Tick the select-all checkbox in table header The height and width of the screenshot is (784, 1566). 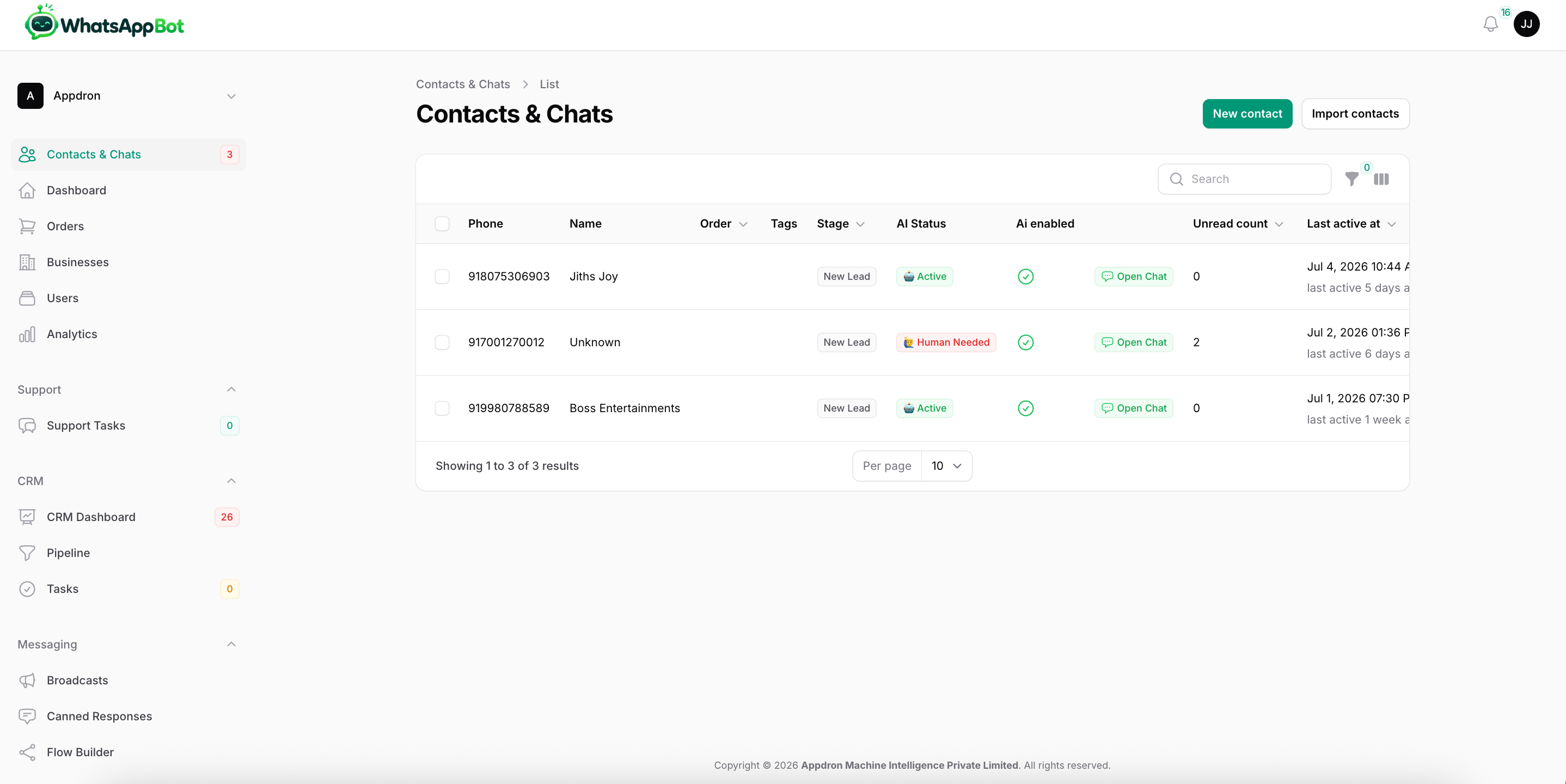tap(442, 224)
